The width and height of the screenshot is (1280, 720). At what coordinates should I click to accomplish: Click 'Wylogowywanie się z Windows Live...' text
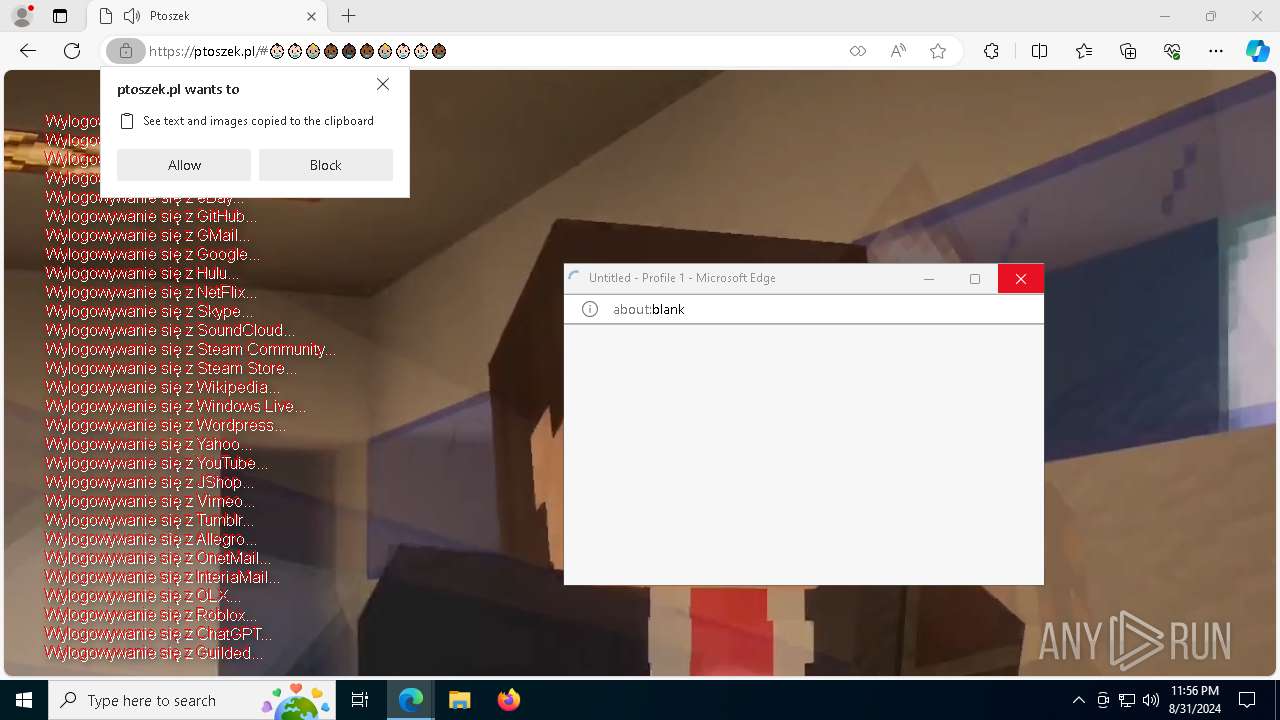(x=176, y=407)
